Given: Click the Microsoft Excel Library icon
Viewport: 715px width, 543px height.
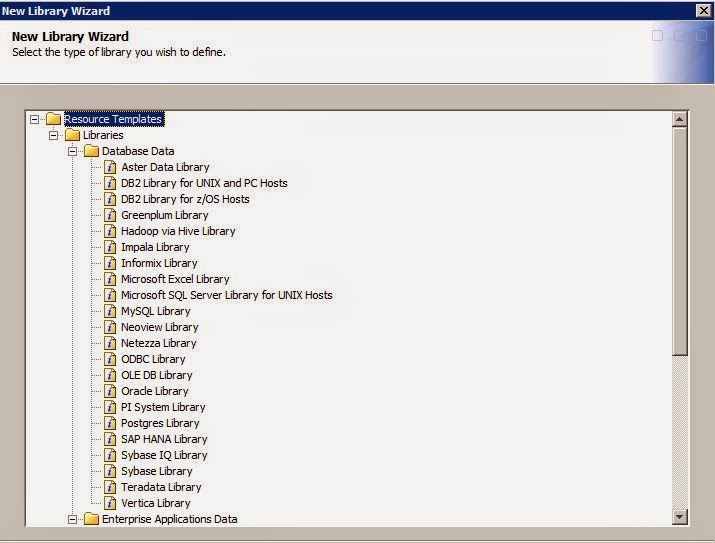Looking at the screenshot, I should point(110,279).
